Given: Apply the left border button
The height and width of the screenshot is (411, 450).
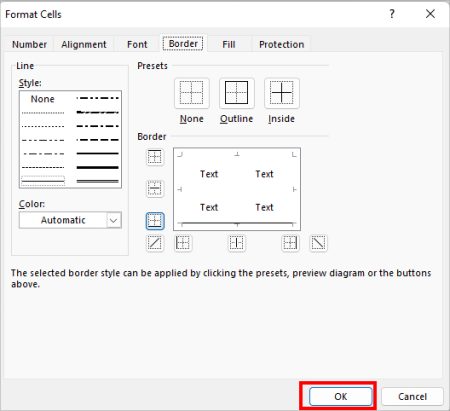Looking at the screenshot, I should coord(183,243).
